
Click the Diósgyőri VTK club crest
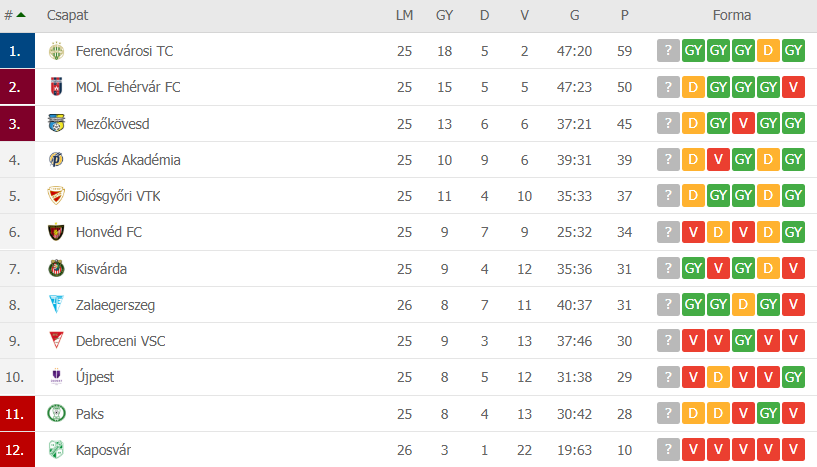[x=56, y=196]
